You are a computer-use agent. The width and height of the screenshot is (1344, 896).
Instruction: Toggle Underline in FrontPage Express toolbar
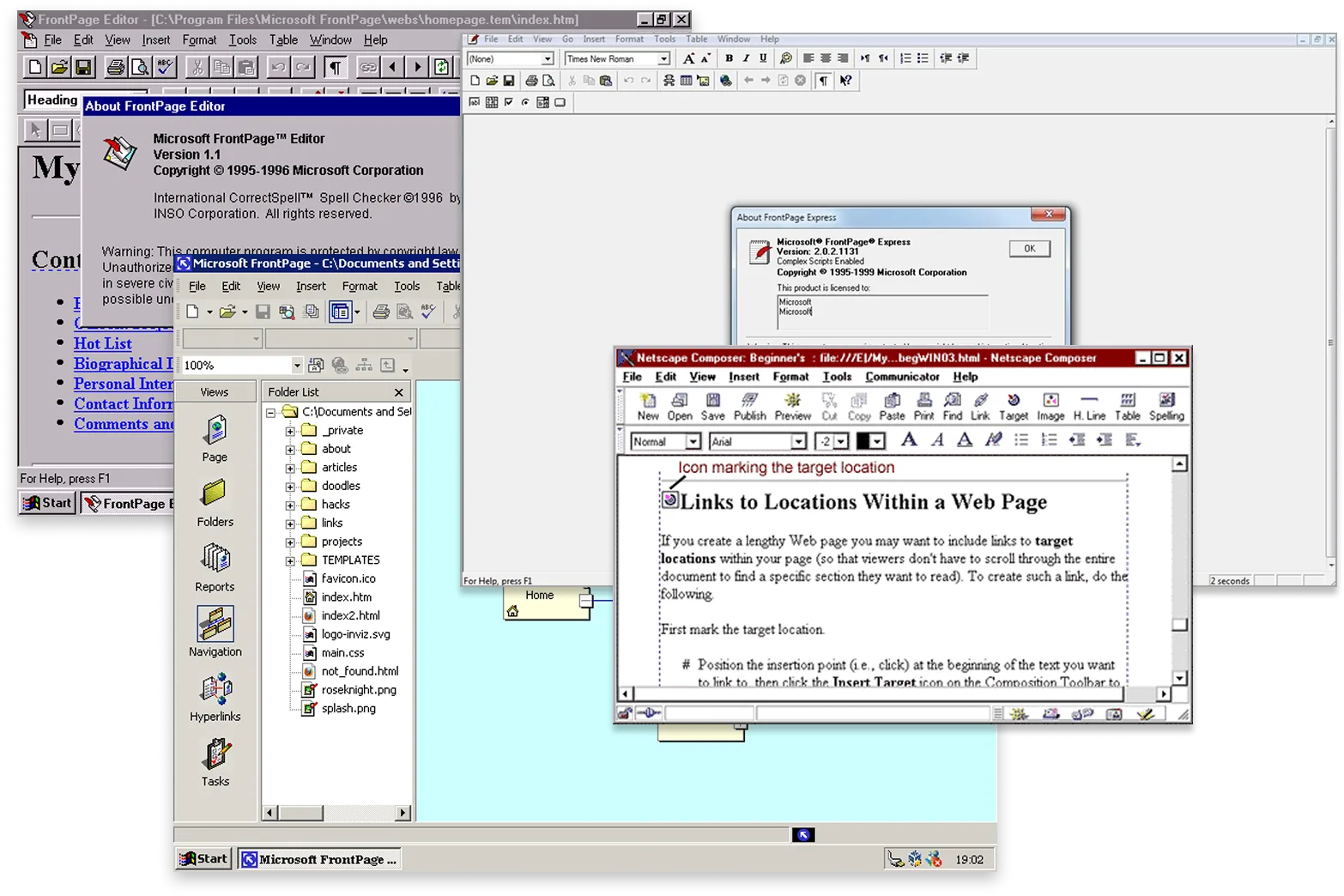click(763, 58)
